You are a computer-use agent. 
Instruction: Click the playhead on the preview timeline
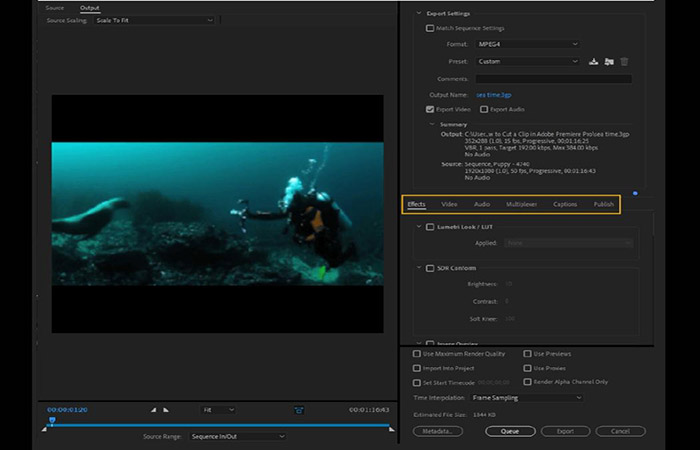point(52,420)
